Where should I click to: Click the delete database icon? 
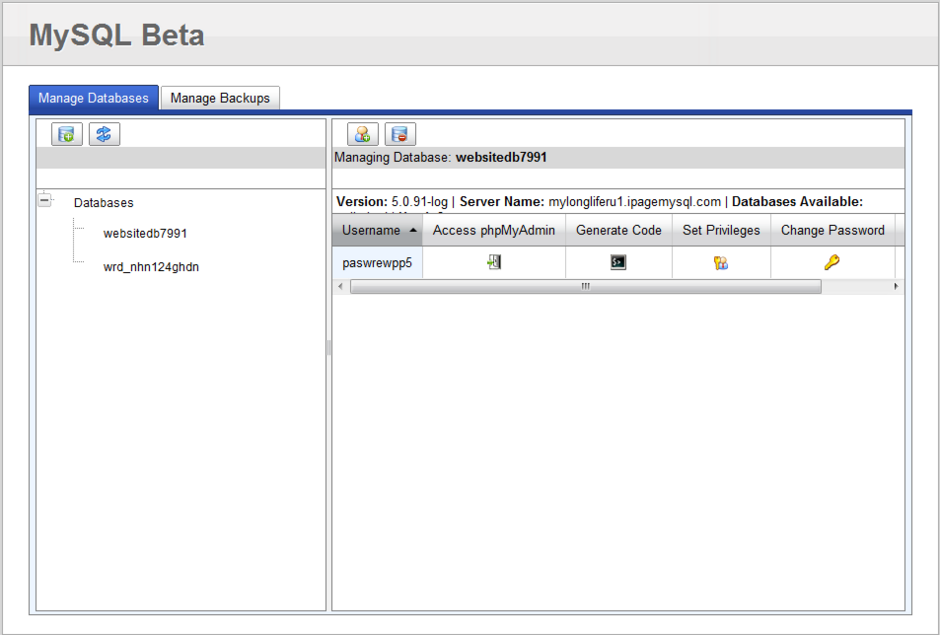tap(400, 134)
